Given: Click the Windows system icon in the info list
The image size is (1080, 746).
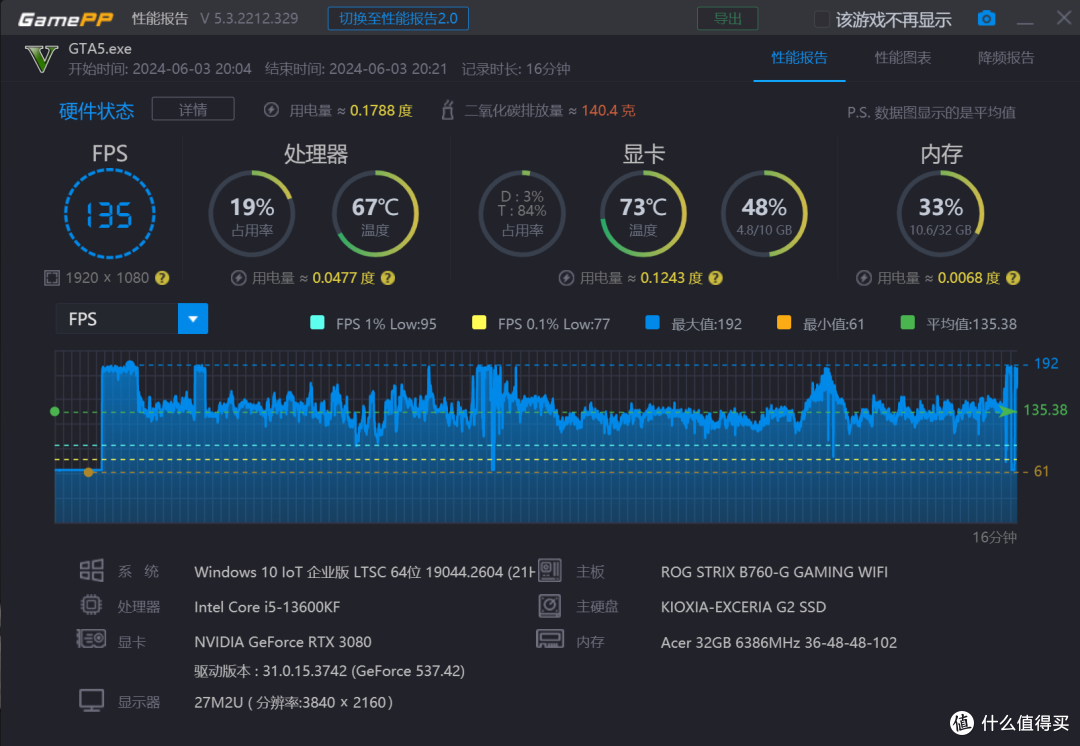Looking at the screenshot, I should coord(92,571).
